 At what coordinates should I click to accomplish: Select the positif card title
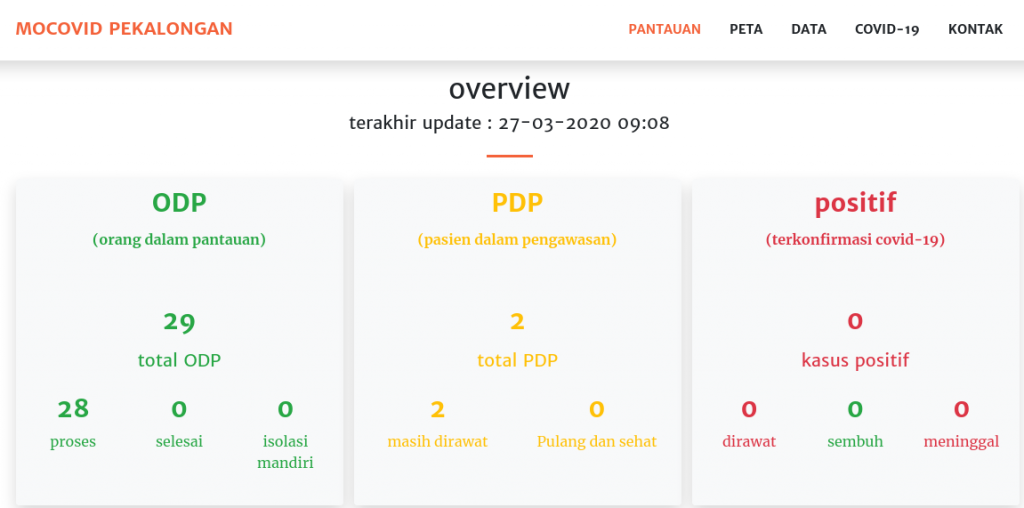pos(855,203)
